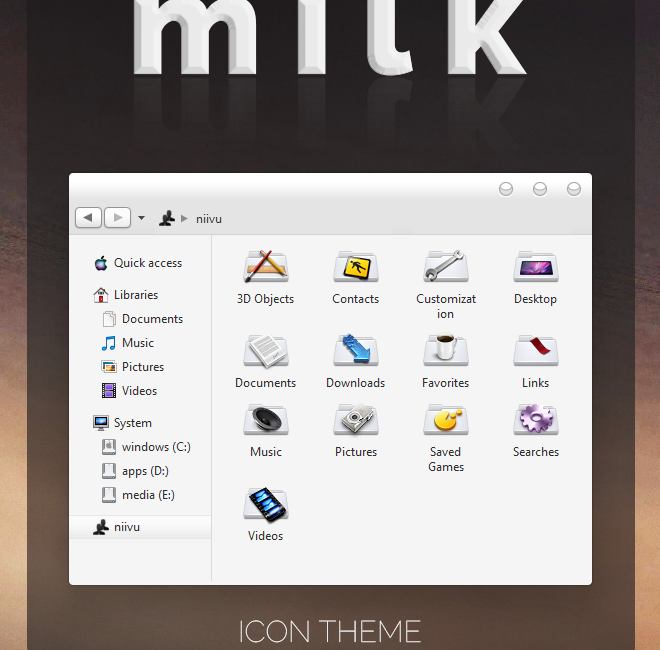This screenshot has width=660, height=650.
Task: Close the window with last round button
Action: [574, 189]
